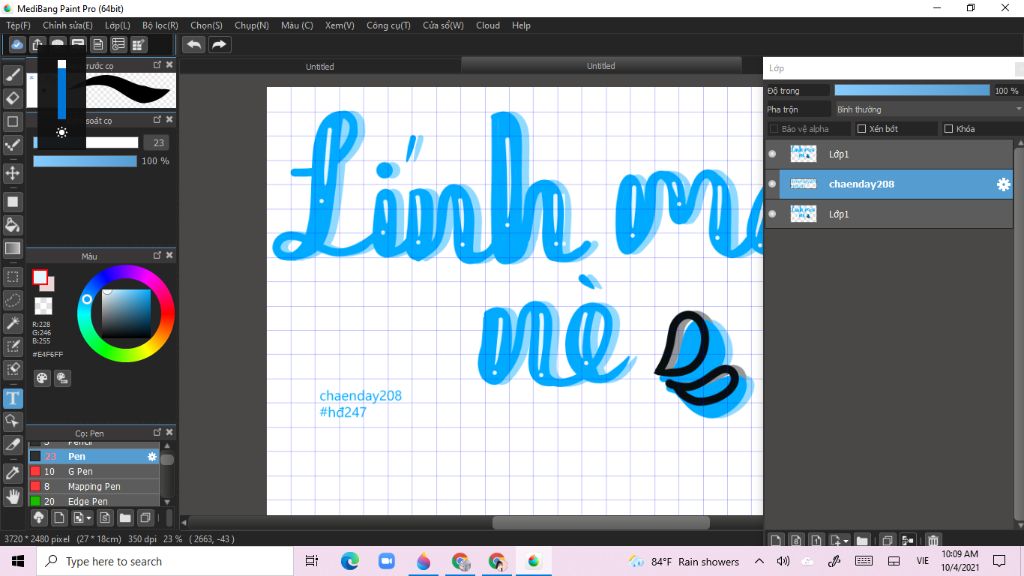Image resolution: width=1024 pixels, height=576 pixels.
Task: Open the Bộ lọc(R) menu
Action: point(160,25)
